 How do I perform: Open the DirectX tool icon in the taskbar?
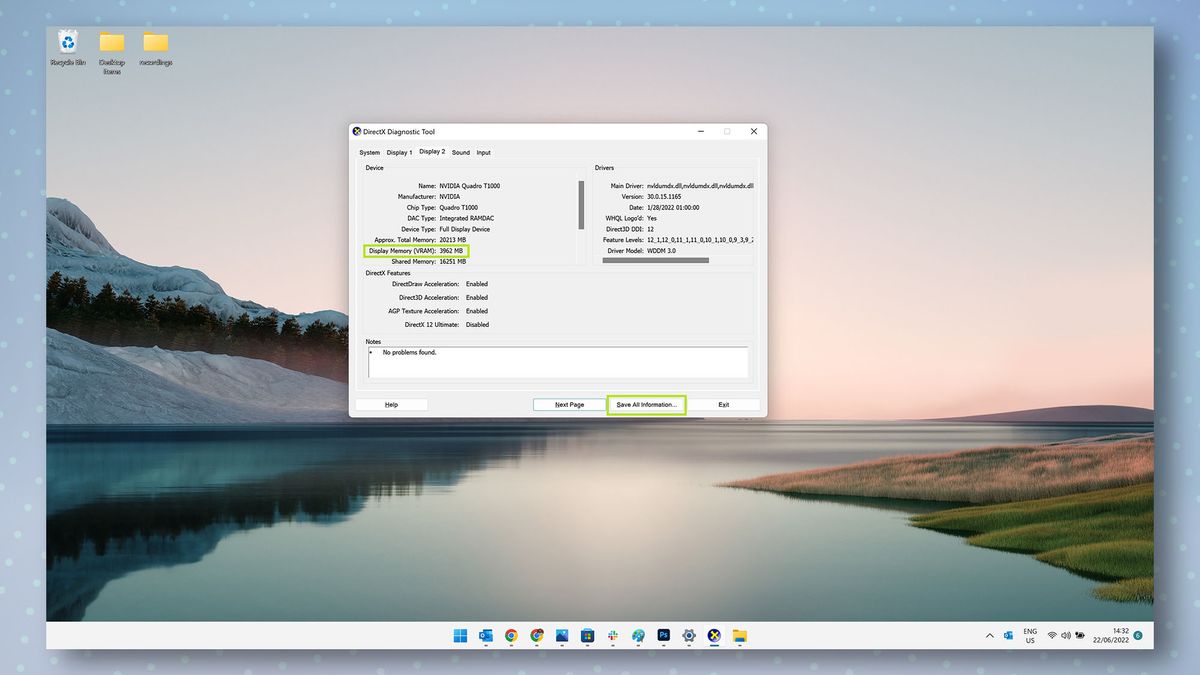point(713,636)
